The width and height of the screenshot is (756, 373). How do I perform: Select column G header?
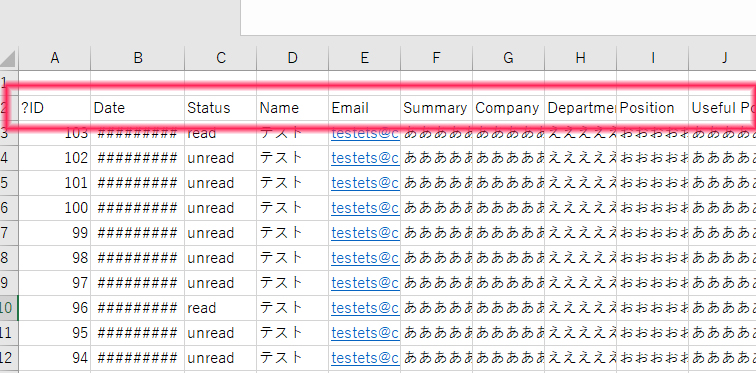coord(509,58)
